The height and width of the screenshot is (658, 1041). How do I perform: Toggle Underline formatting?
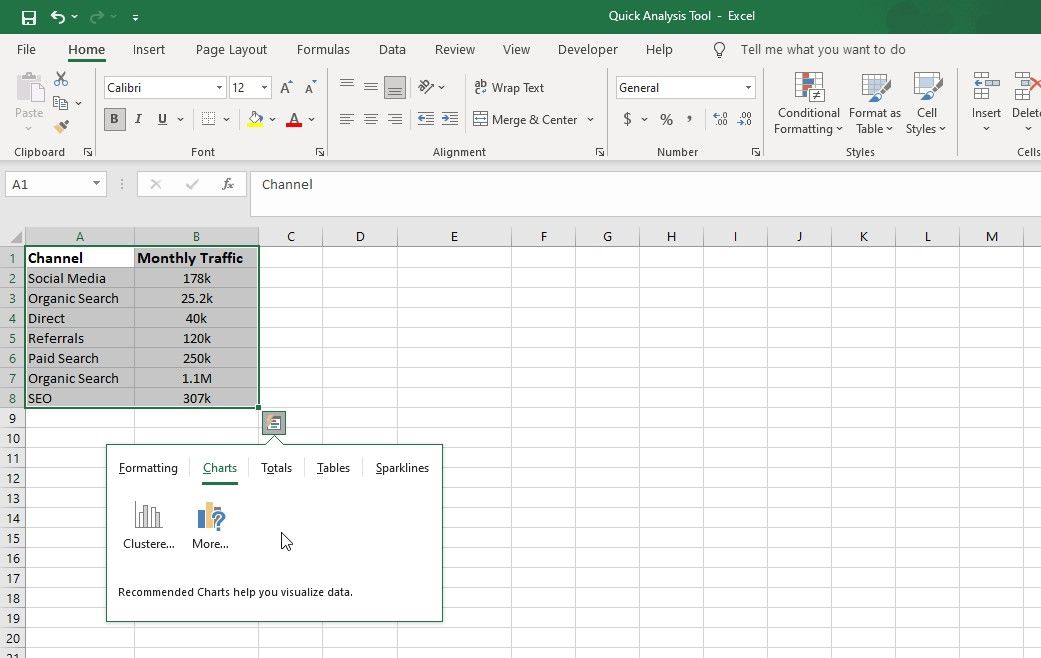pos(160,119)
